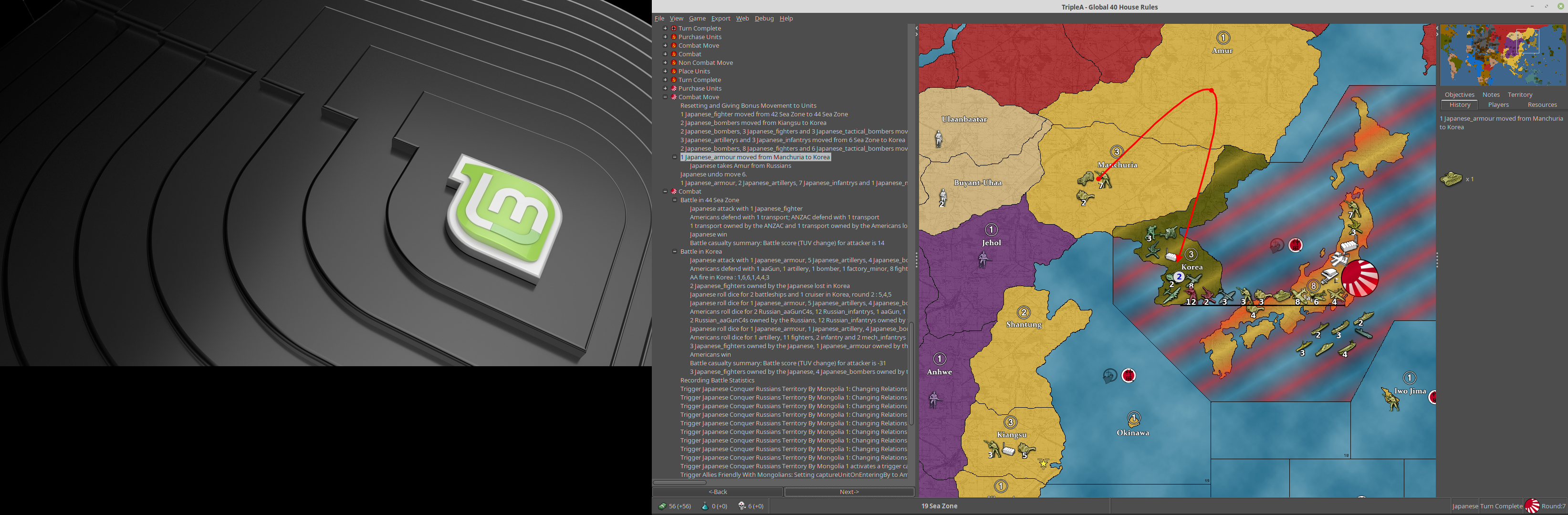
Task: Expand the Russian Purchase Units node
Action: [x=665, y=37]
